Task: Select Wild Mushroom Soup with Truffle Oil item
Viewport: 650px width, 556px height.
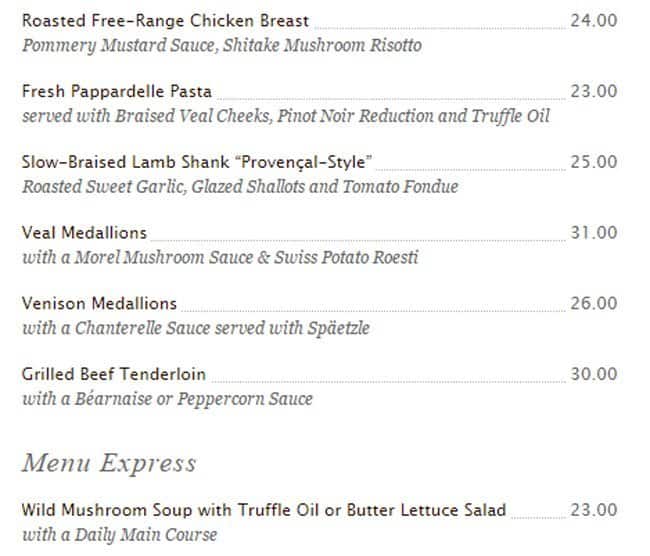Action: click(x=264, y=510)
